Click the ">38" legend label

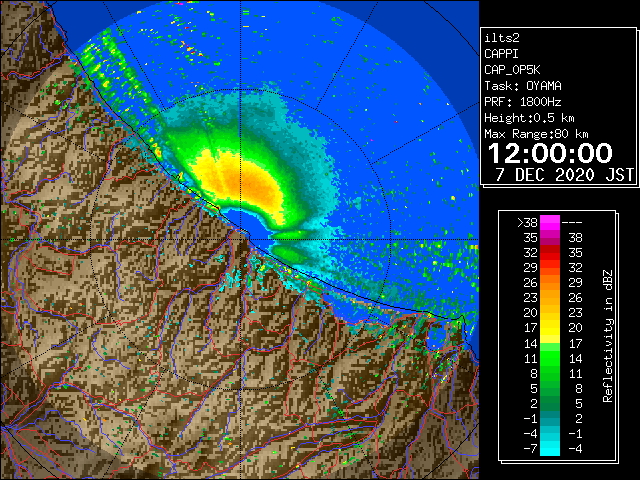click(x=527, y=223)
